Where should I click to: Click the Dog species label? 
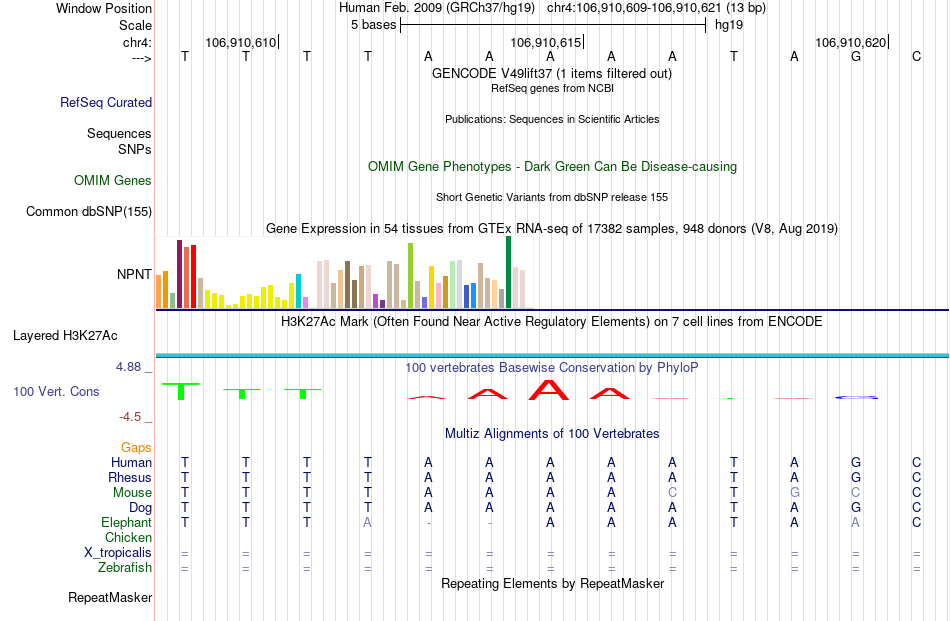tap(141, 508)
